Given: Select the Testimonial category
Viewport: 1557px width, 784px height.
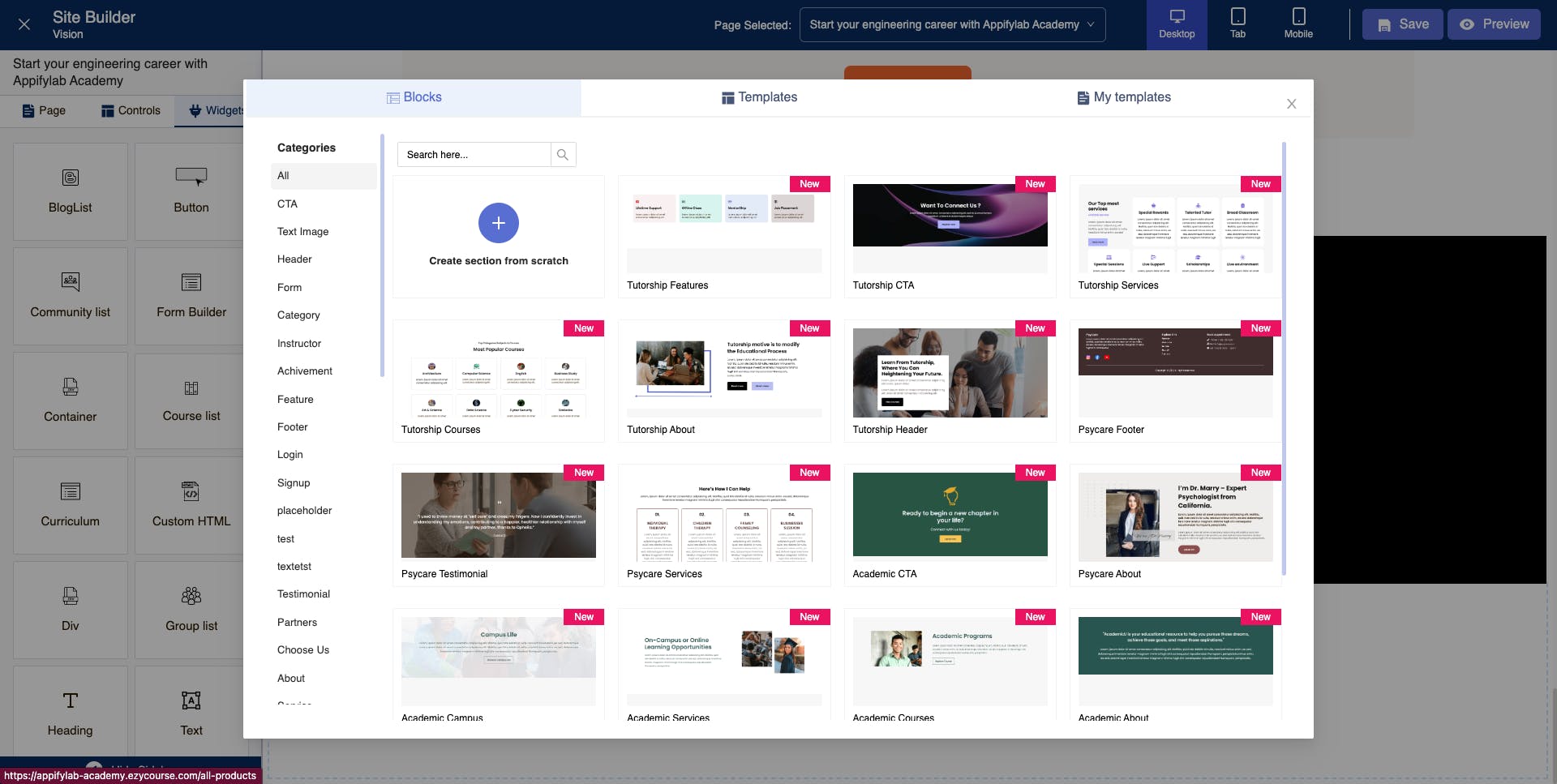Looking at the screenshot, I should (x=303, y=594).
